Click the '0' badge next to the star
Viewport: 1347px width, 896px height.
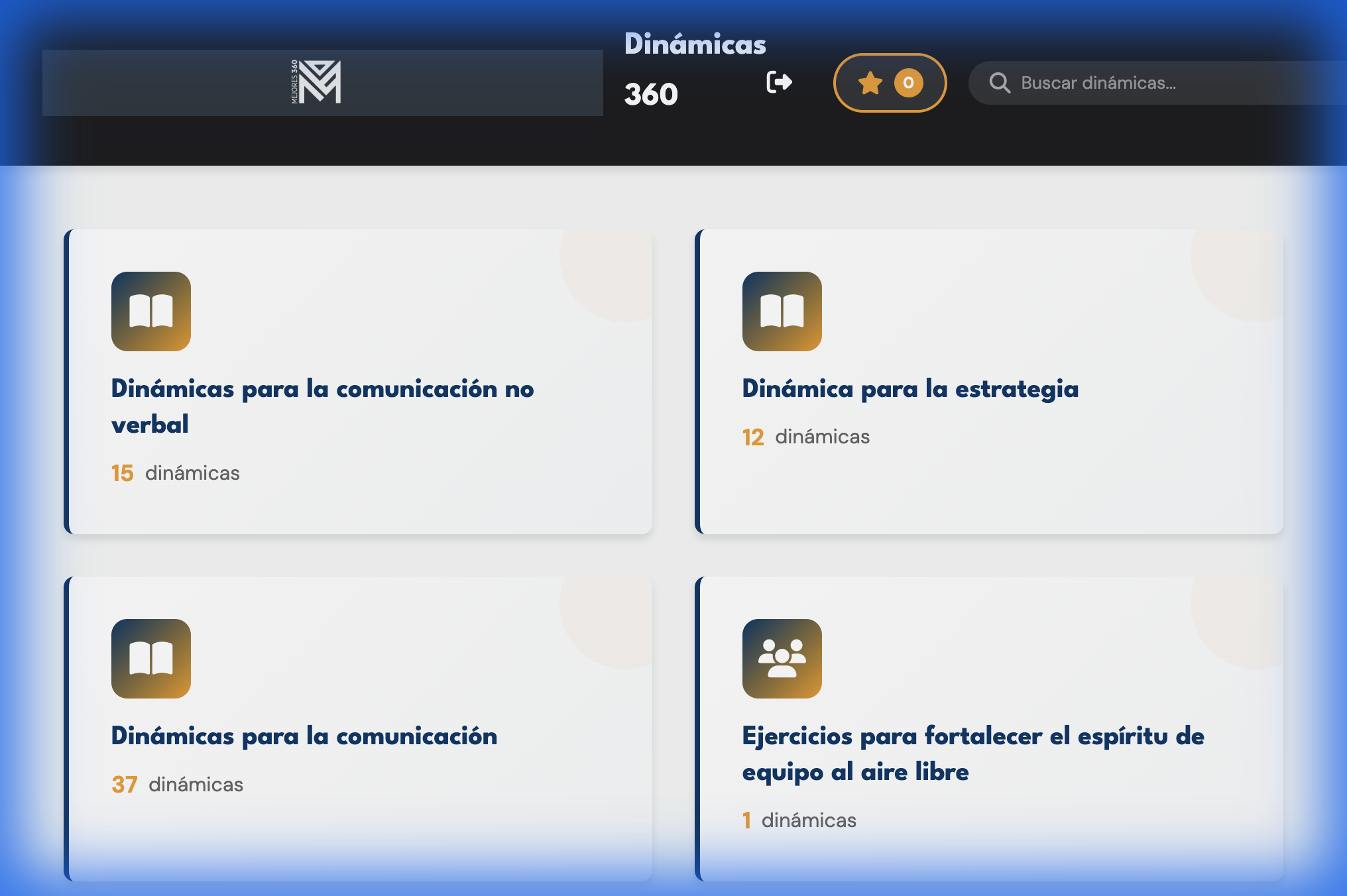[x=908, y=83]
